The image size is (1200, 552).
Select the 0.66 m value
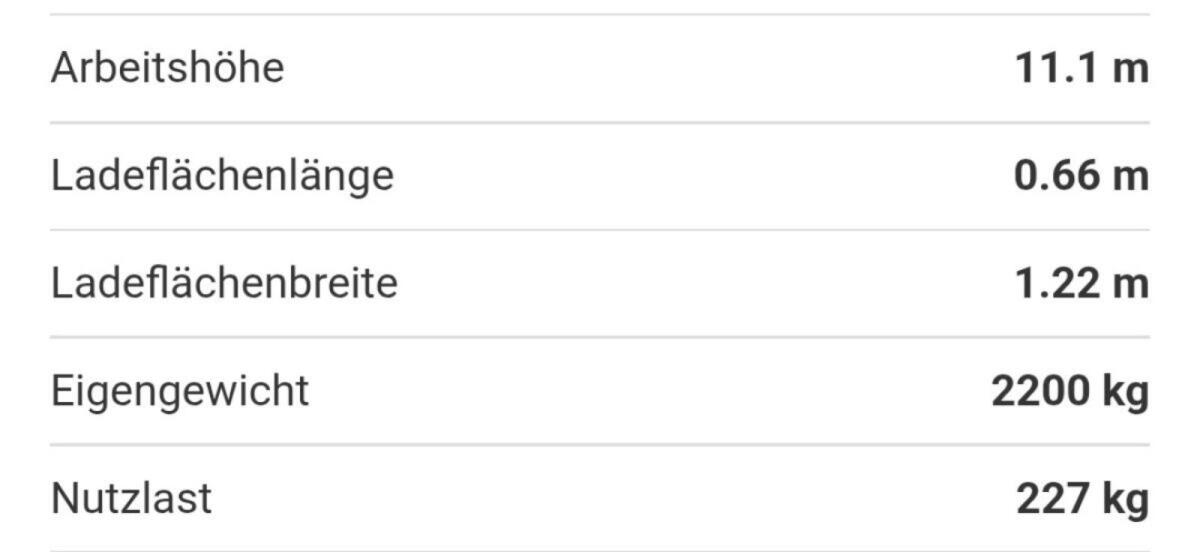click(x=1081, y=177)
